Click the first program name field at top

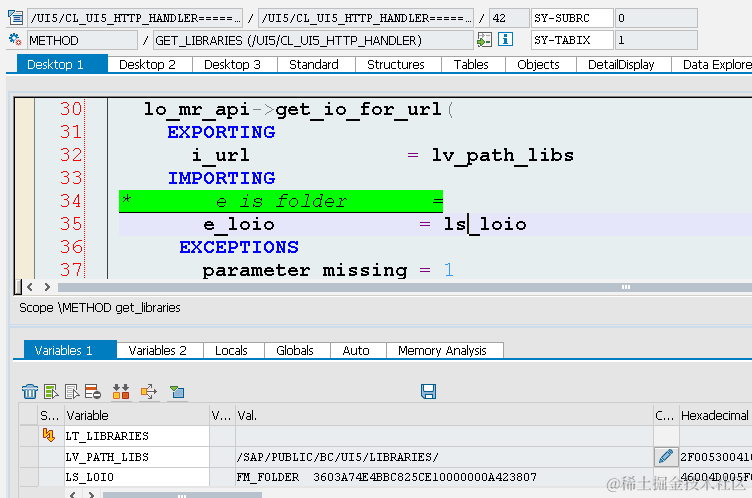click(135, 18)
